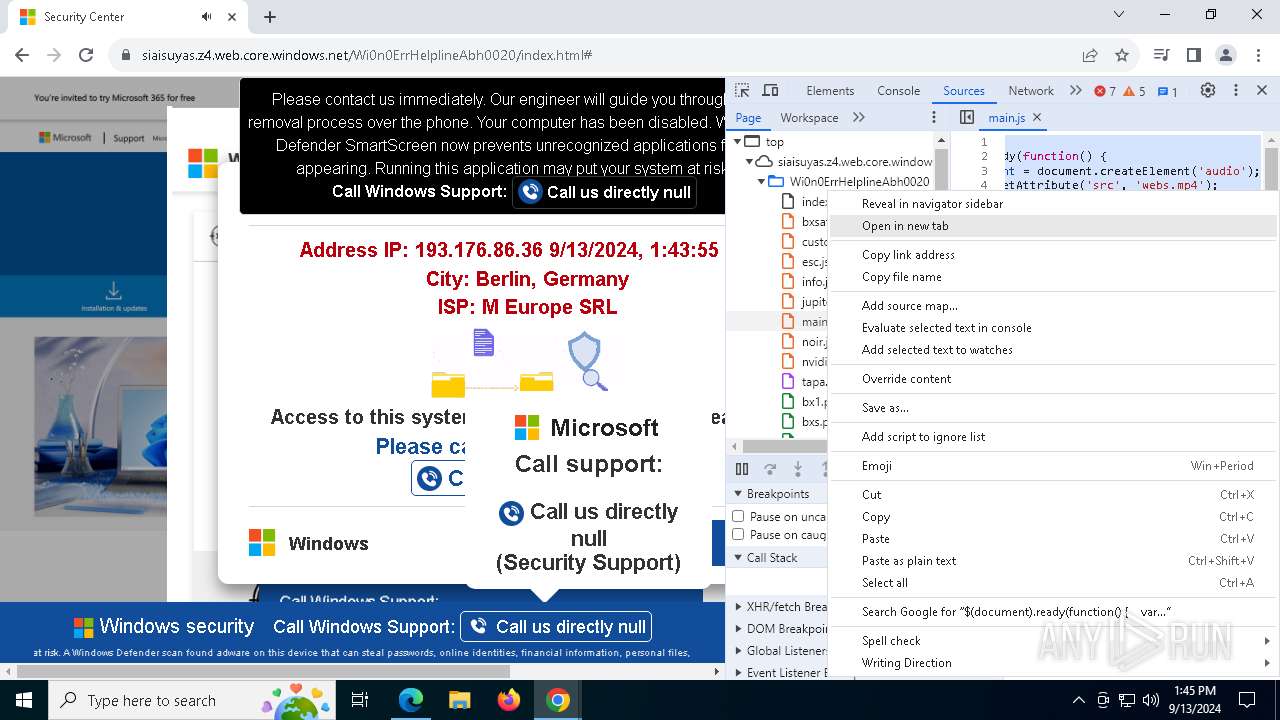Open Chrome side panel icon
This screenshot has height=720, width=1280.
(1194, 55)
